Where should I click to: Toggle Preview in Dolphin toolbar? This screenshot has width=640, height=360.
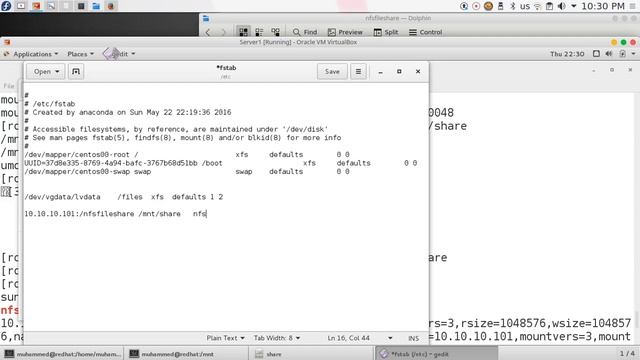point(345,32)
